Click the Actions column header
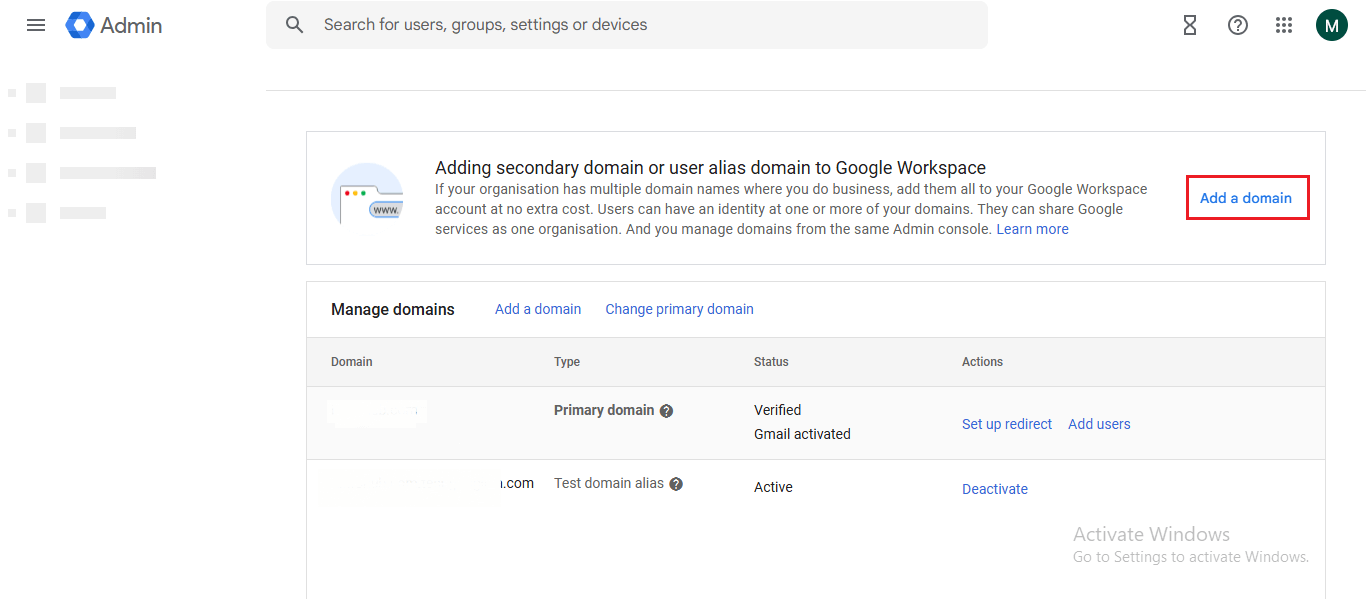 pos(982,362)
